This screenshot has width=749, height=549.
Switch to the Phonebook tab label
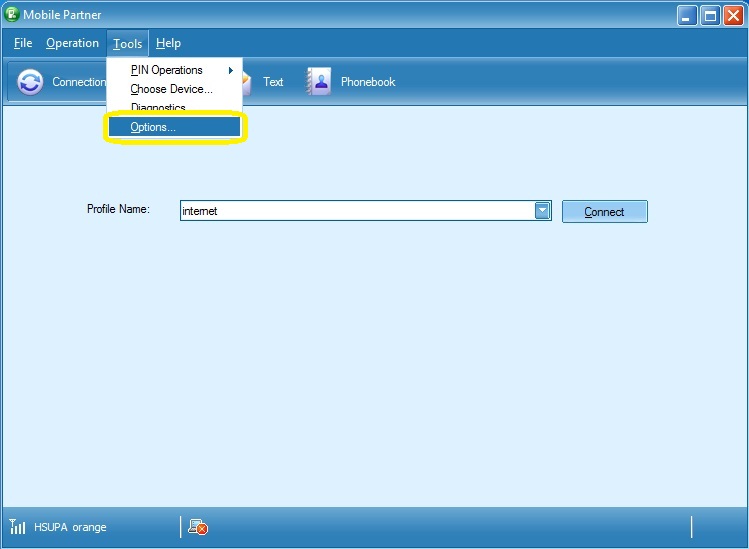point(368,82)
